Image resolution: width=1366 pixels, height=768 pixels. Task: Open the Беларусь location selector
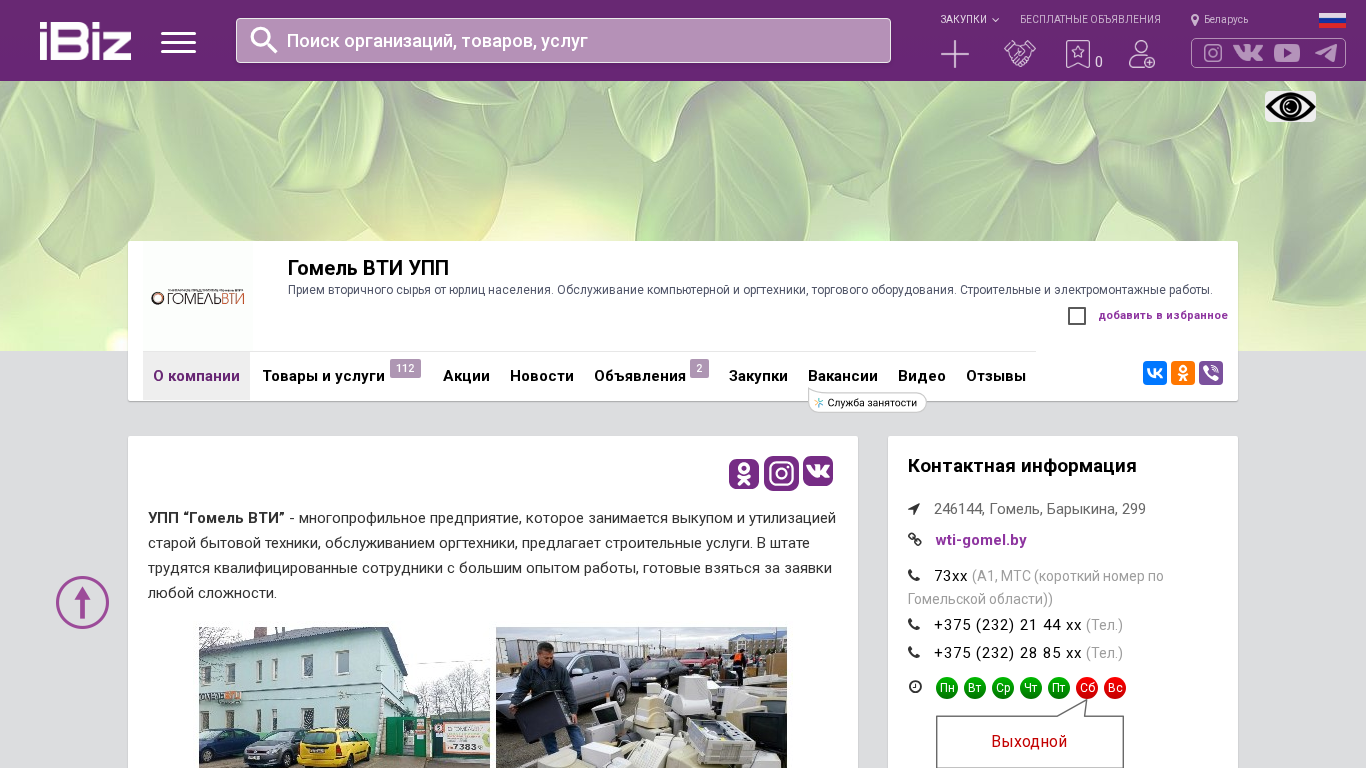click(1219, 20)
